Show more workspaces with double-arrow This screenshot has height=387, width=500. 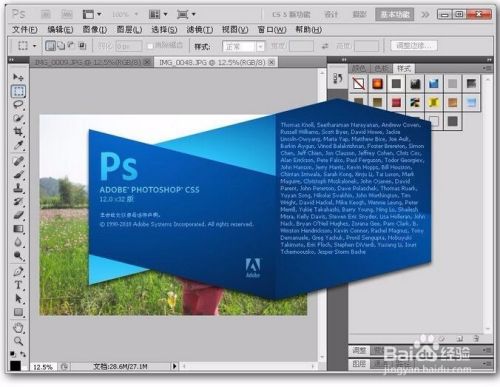[x=425, y=14]
